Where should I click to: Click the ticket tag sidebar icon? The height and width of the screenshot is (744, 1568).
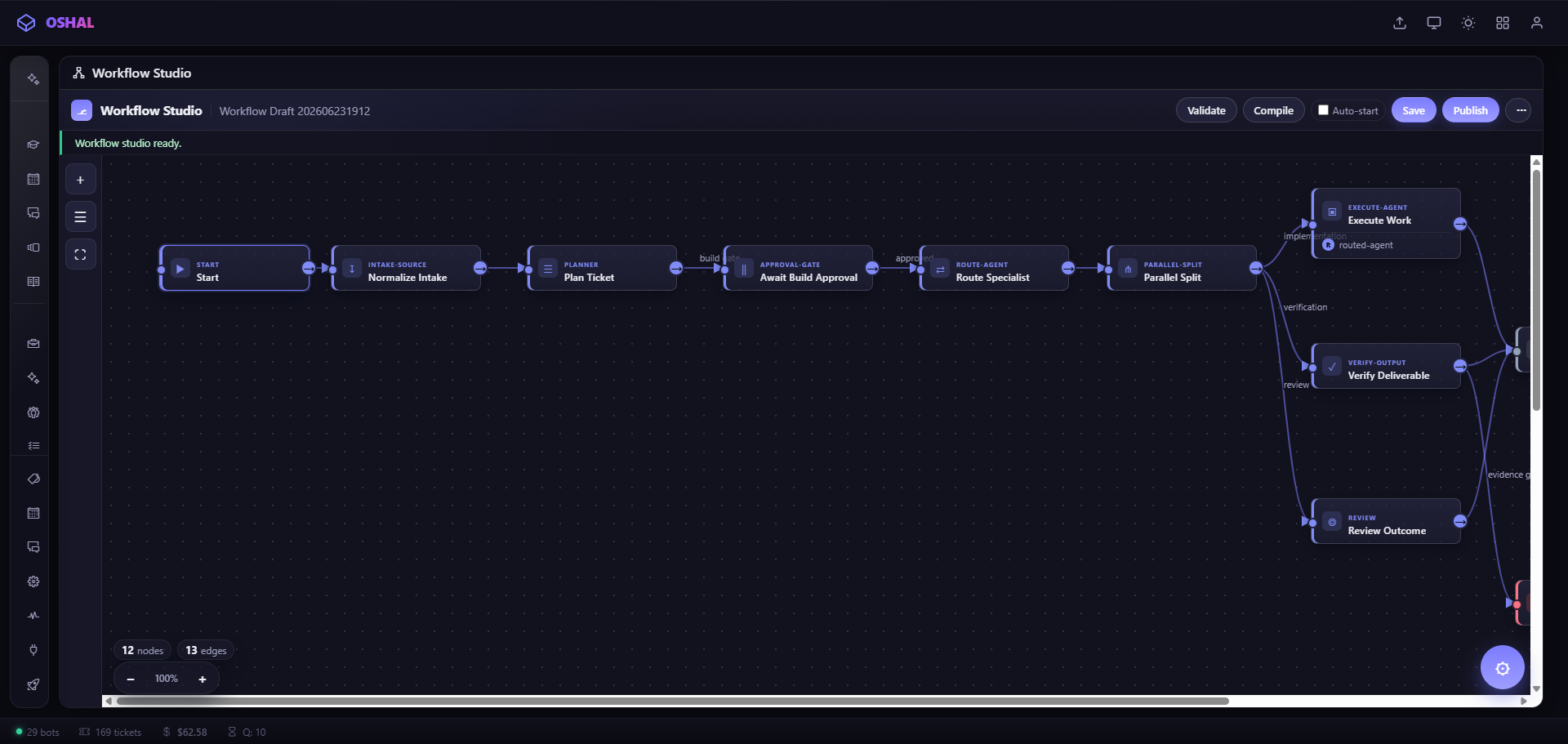click(33, 479)
